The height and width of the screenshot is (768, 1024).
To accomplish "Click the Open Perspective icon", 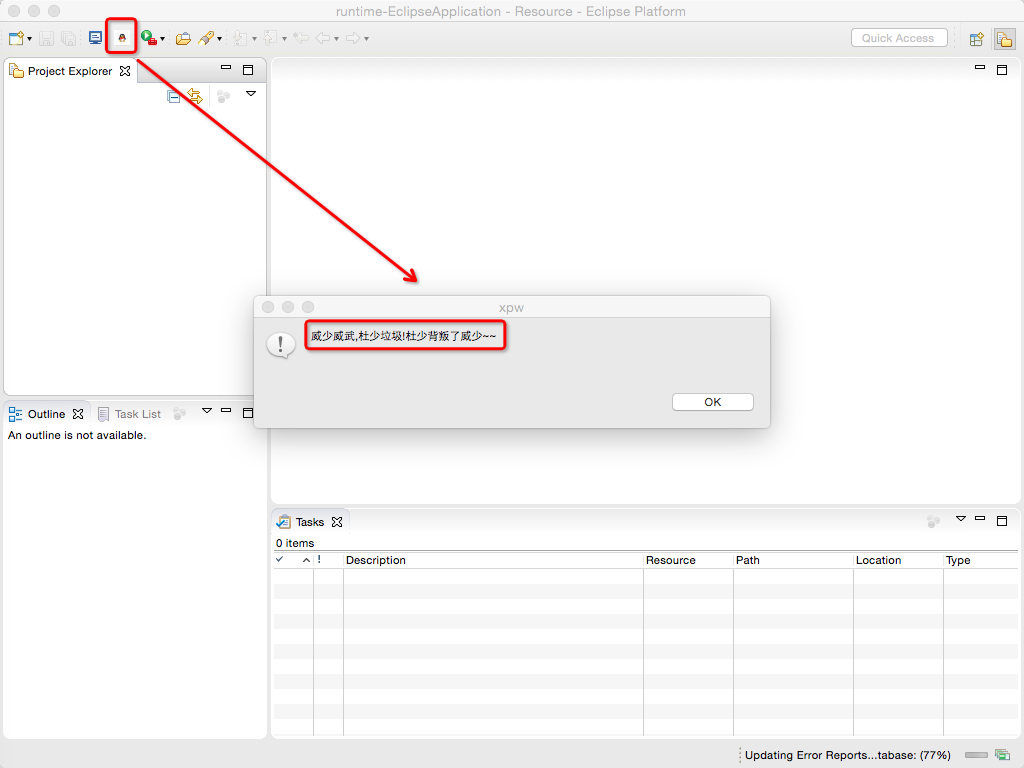I will tap(976, 39).
